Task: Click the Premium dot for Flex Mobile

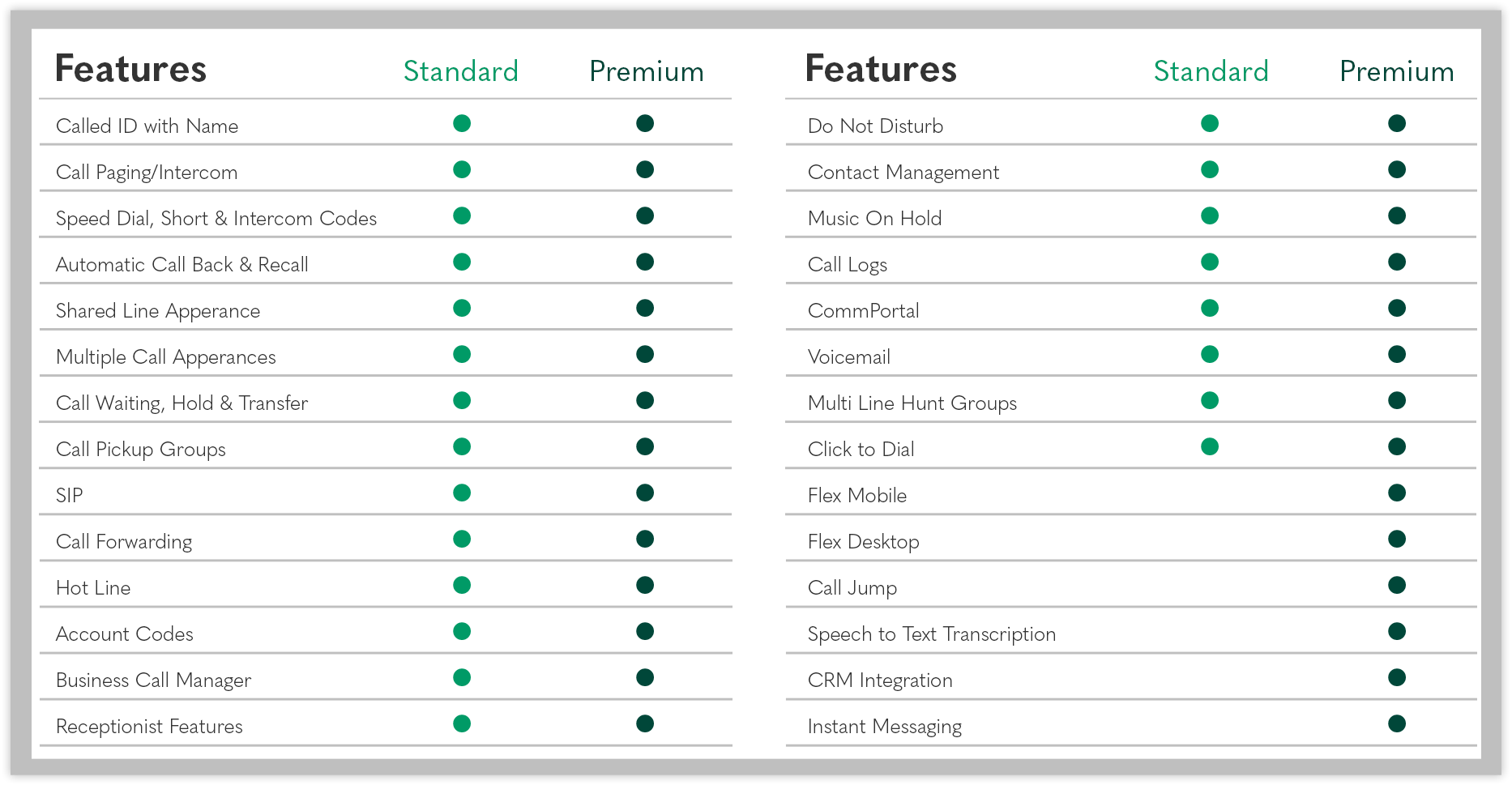Action: [x=1397, y=493]
